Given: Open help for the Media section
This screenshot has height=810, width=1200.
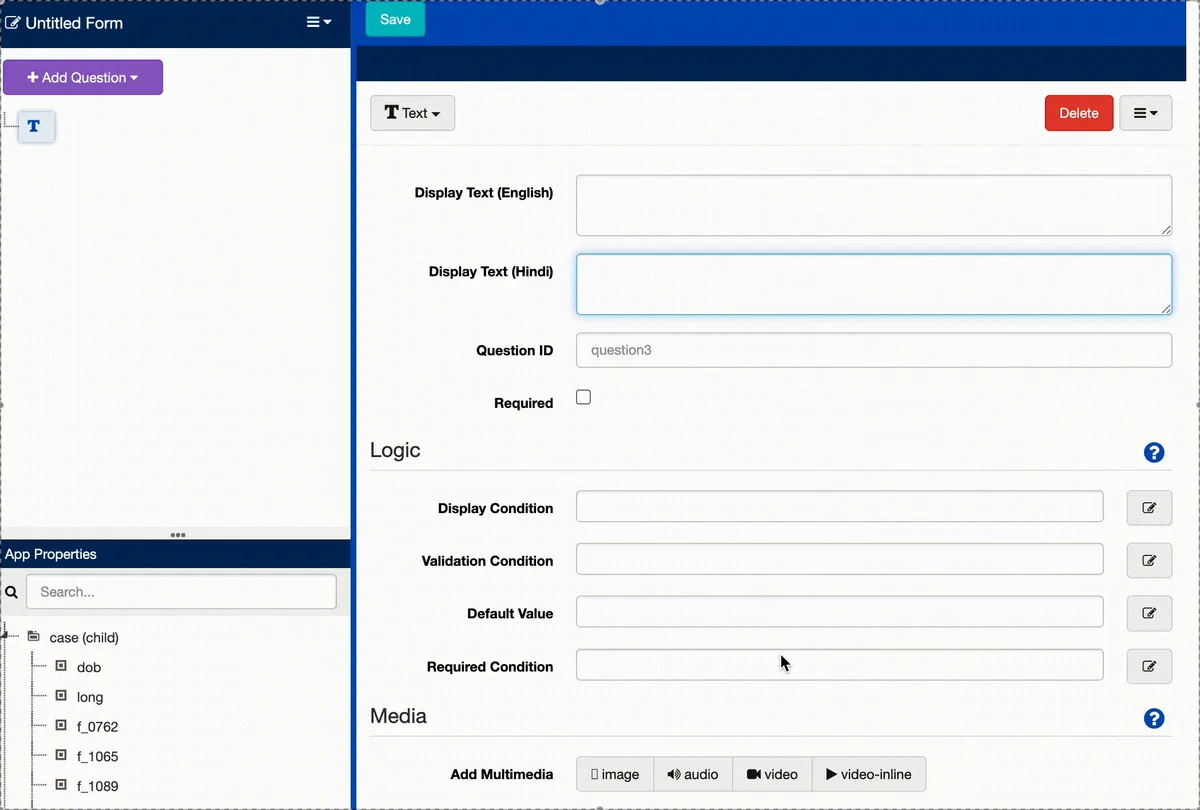Looking at the screenshot, I should tap(1154, 719).
